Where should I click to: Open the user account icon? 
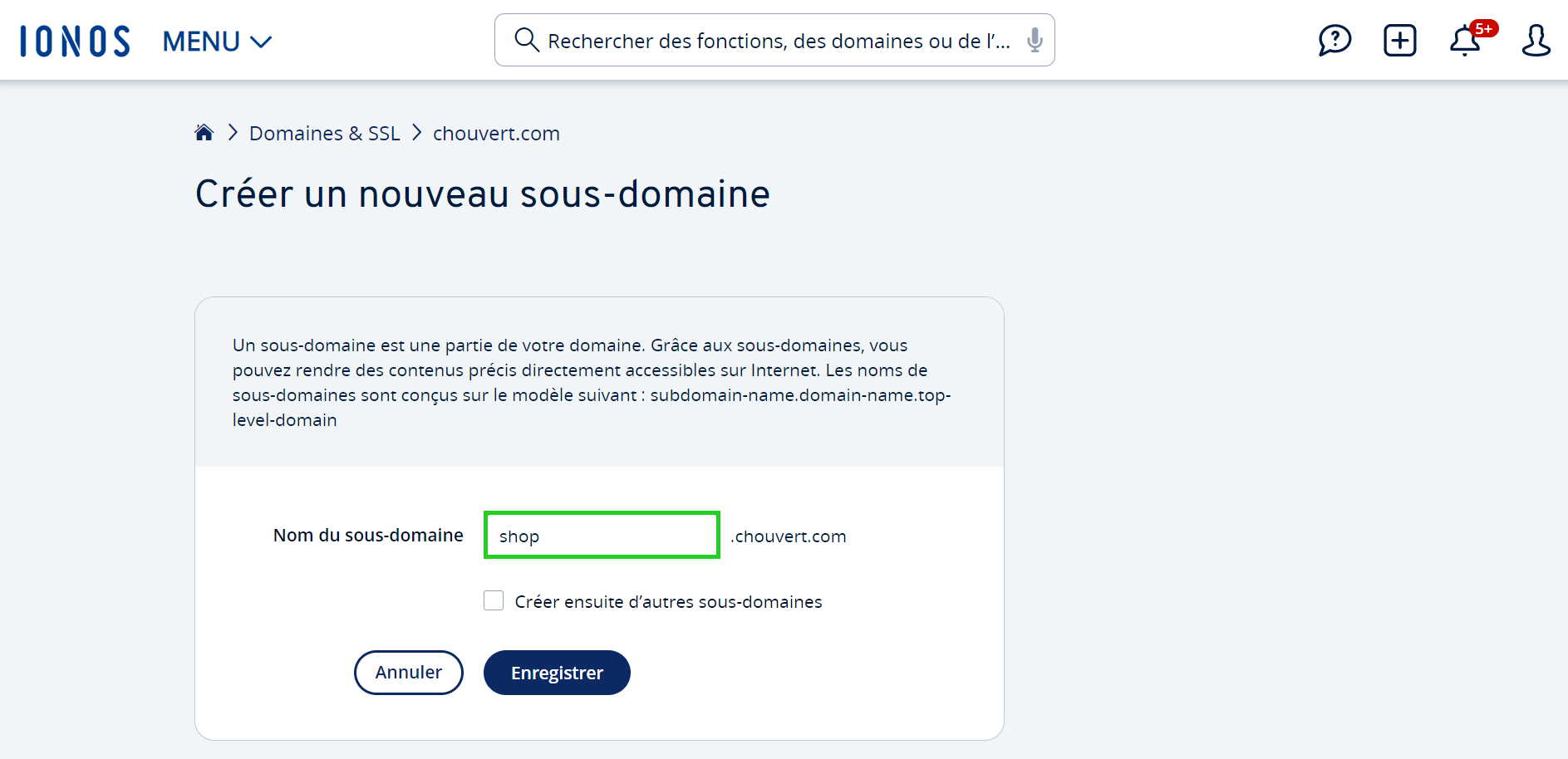[x=1536, y=40]
